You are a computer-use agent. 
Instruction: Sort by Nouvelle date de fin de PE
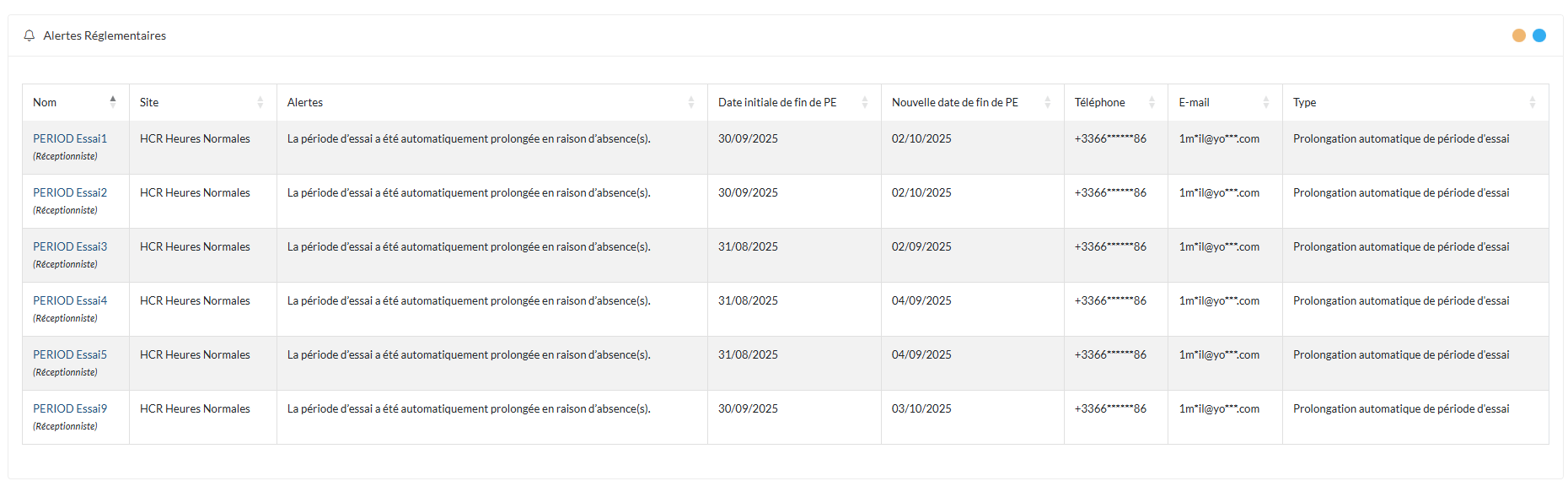(x=1048, y=102)
